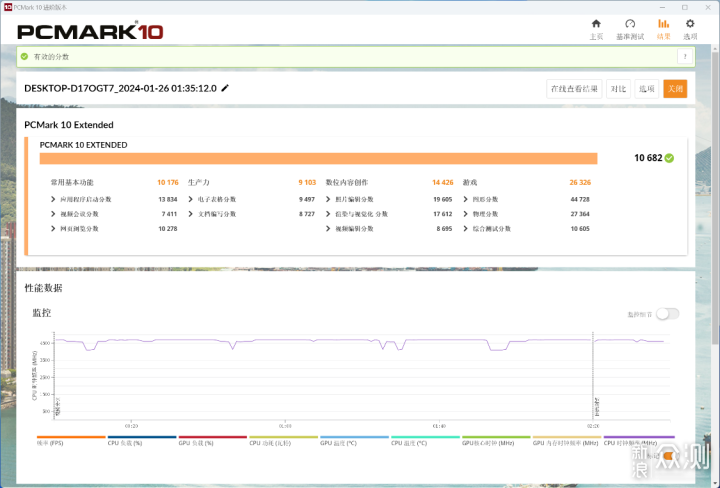This screenshot has width=720, height=488.
Task: Click the PCMARK 10 logo
Action: (90, 31)
